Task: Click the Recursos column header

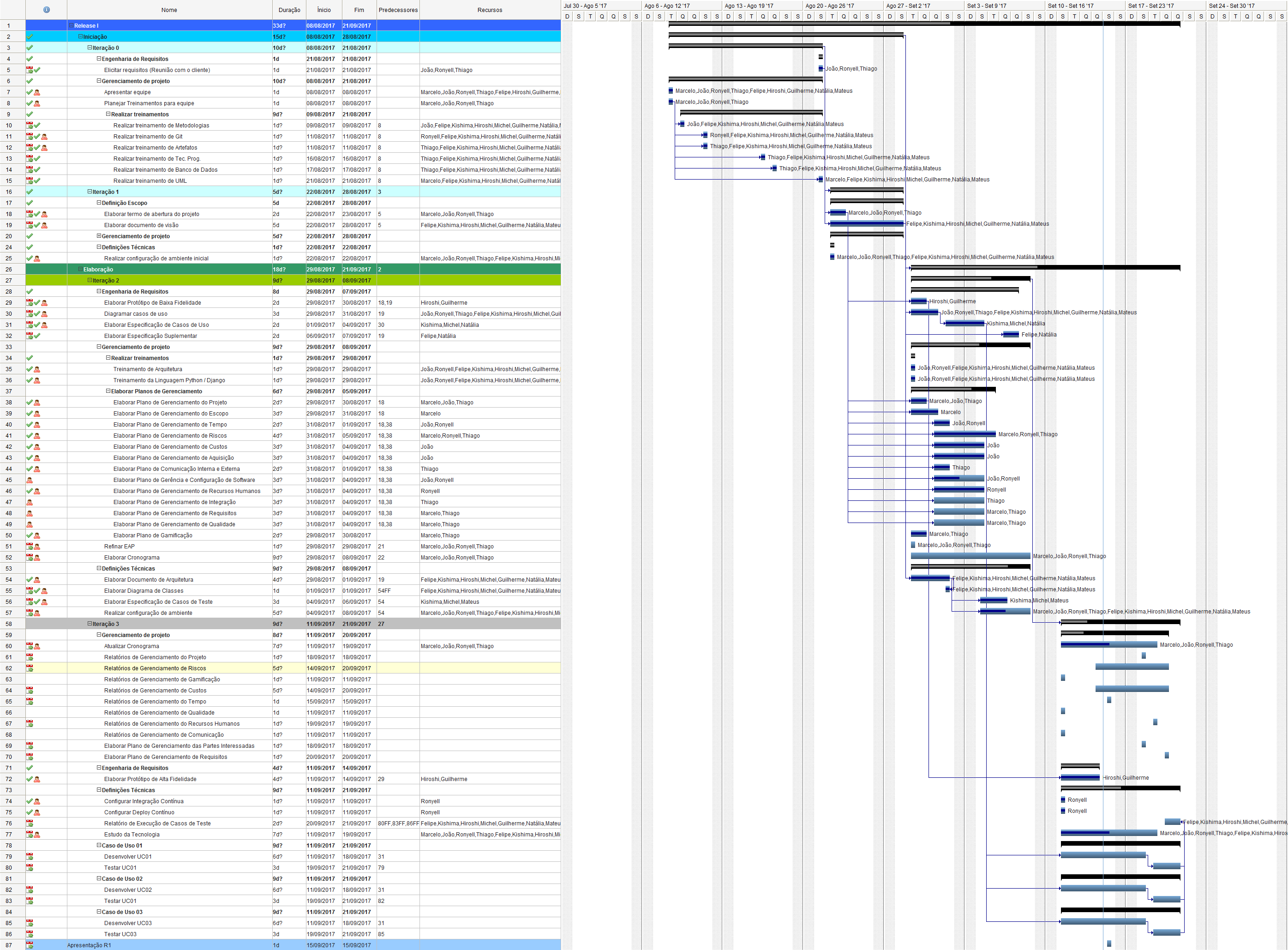Action: pos(490,10)
